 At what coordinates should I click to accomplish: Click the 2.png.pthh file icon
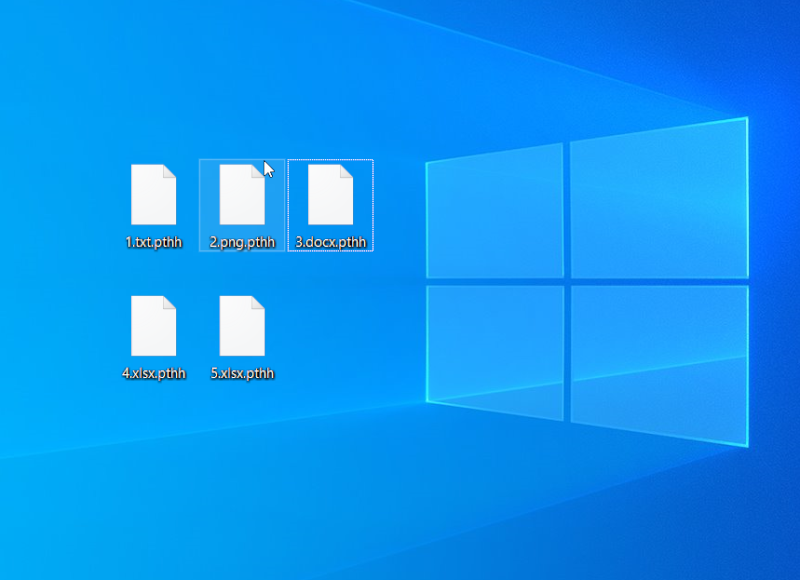(x=241, y=195)
